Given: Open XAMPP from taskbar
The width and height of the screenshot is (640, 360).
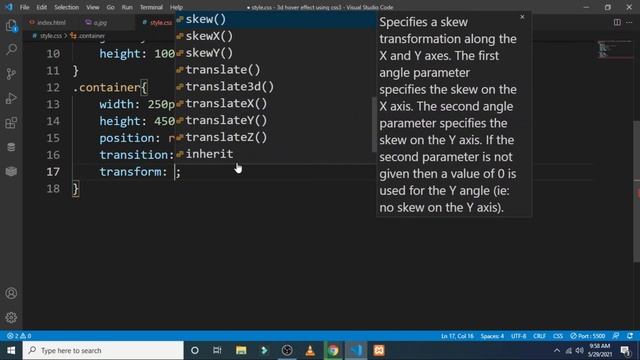Looking at the screenshot, I should (x=379, y=350).
